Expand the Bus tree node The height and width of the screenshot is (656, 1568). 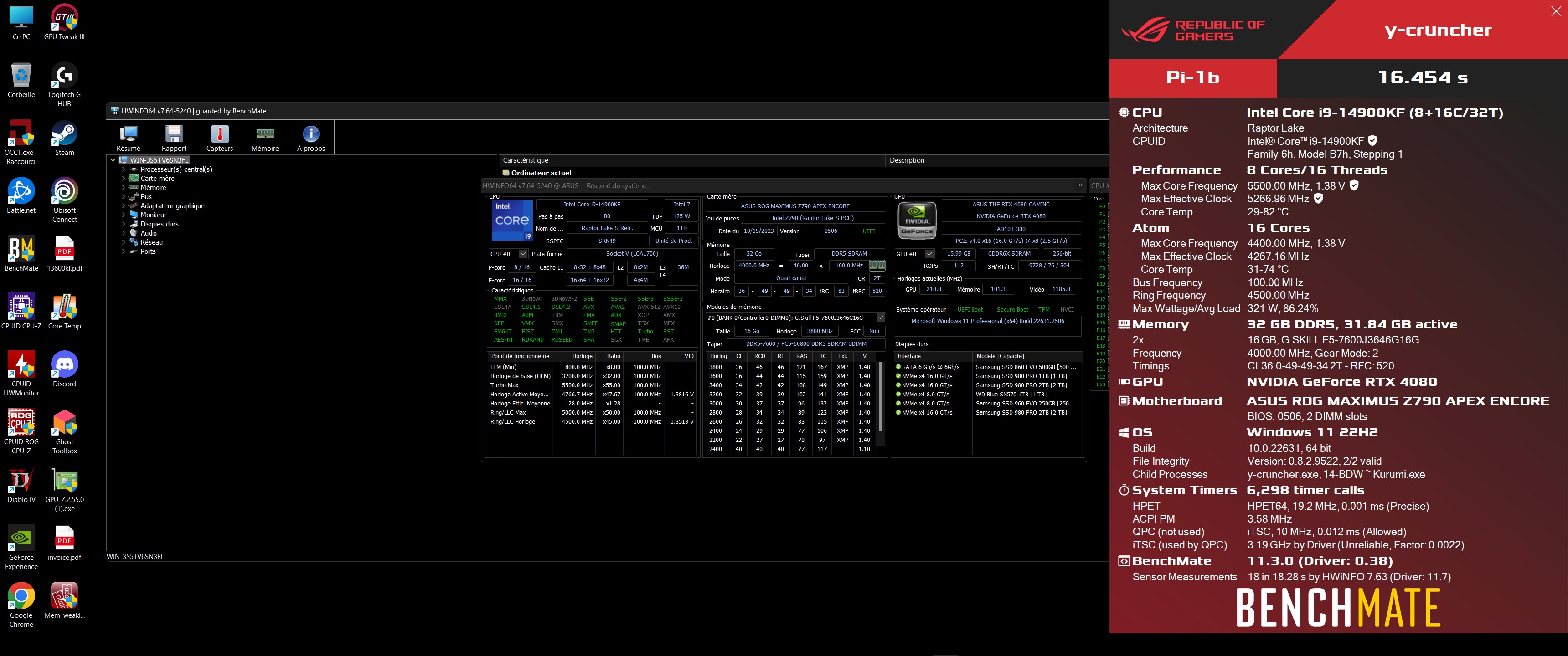pos(124,196)
